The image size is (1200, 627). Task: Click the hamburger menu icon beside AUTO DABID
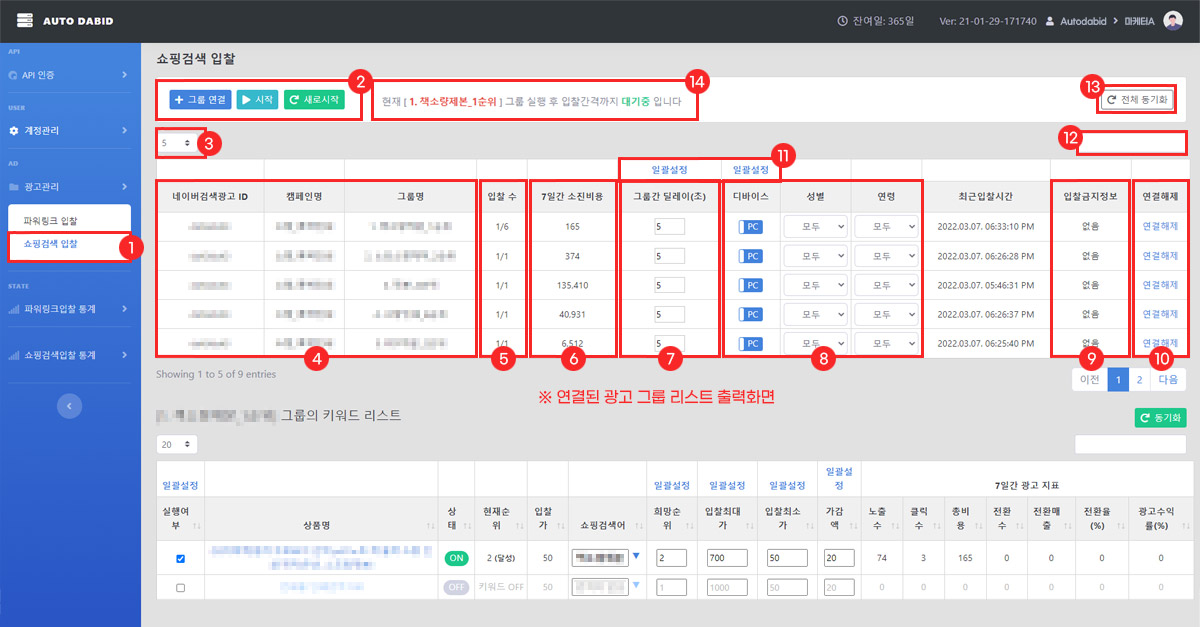[x=25, y=21]
